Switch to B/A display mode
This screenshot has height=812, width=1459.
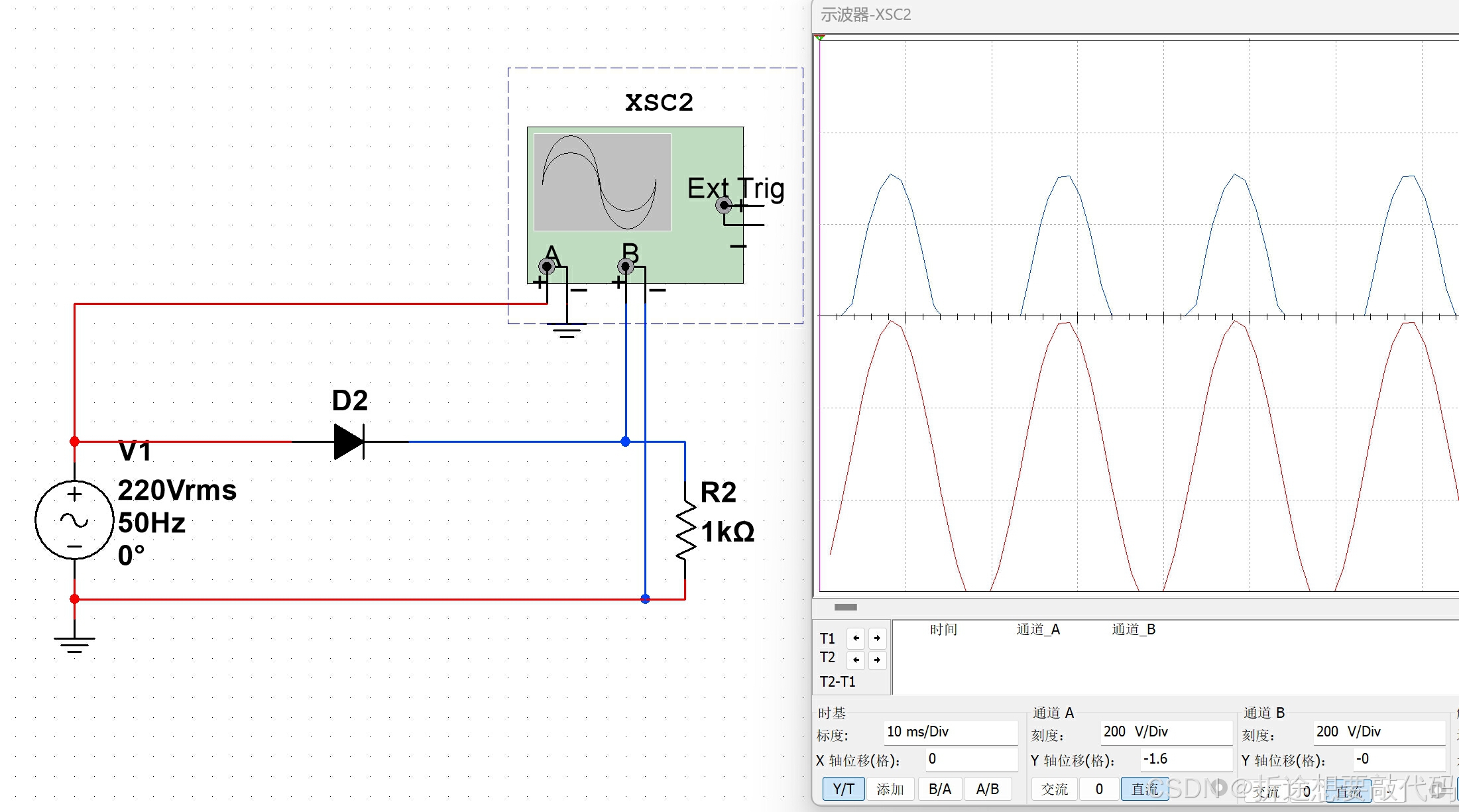939,789
